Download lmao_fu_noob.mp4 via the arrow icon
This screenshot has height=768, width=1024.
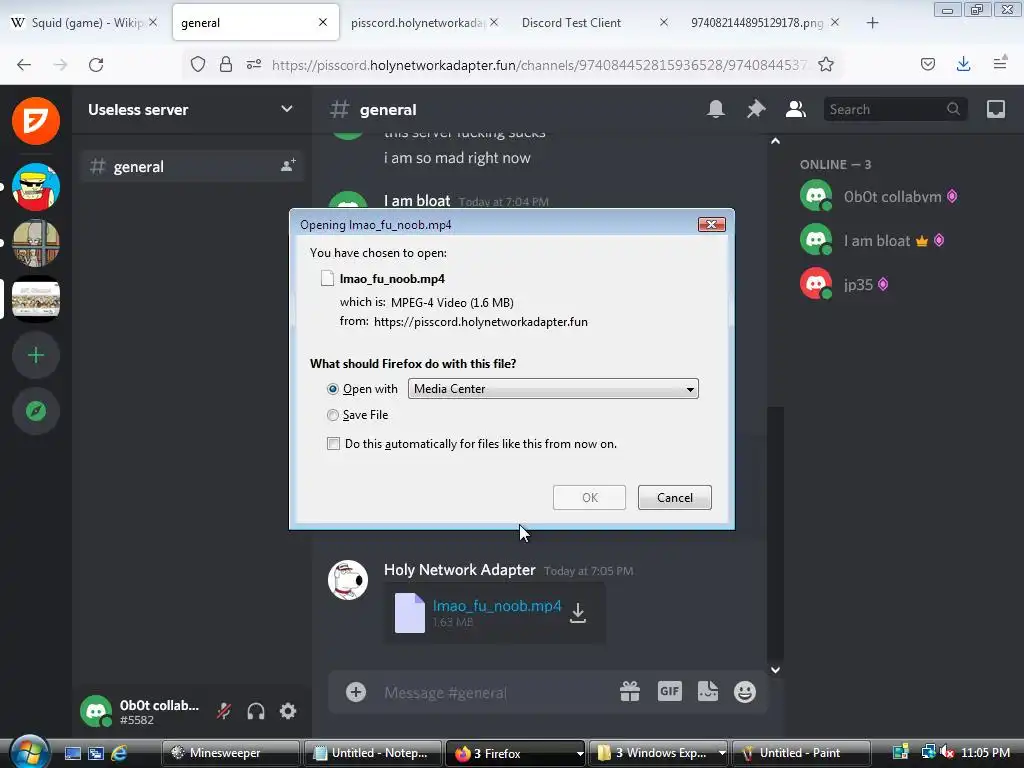point(578,613)
